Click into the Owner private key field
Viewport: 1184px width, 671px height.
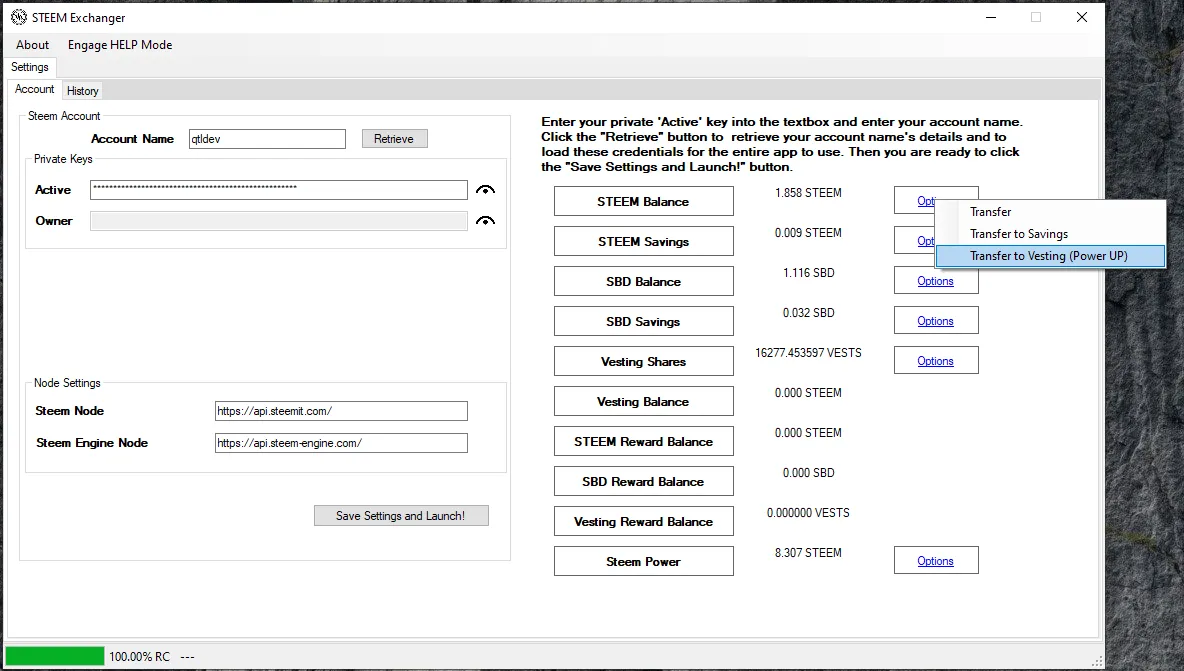point(279,220)
